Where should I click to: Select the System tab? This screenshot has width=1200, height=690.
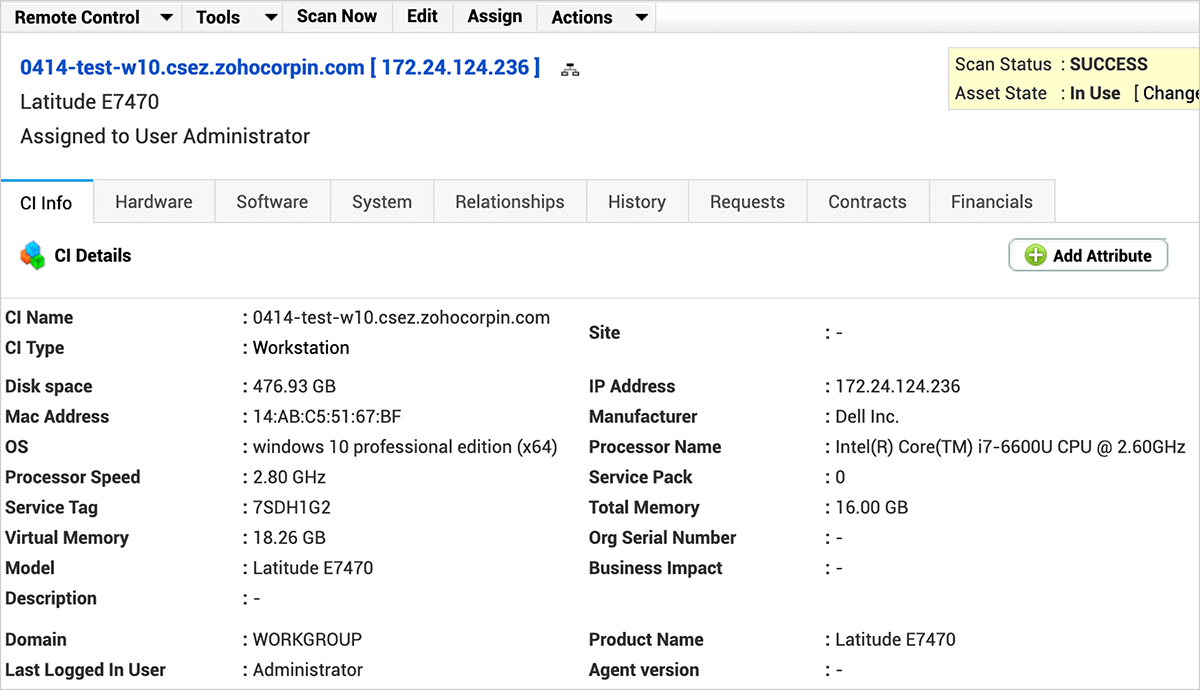382,202
